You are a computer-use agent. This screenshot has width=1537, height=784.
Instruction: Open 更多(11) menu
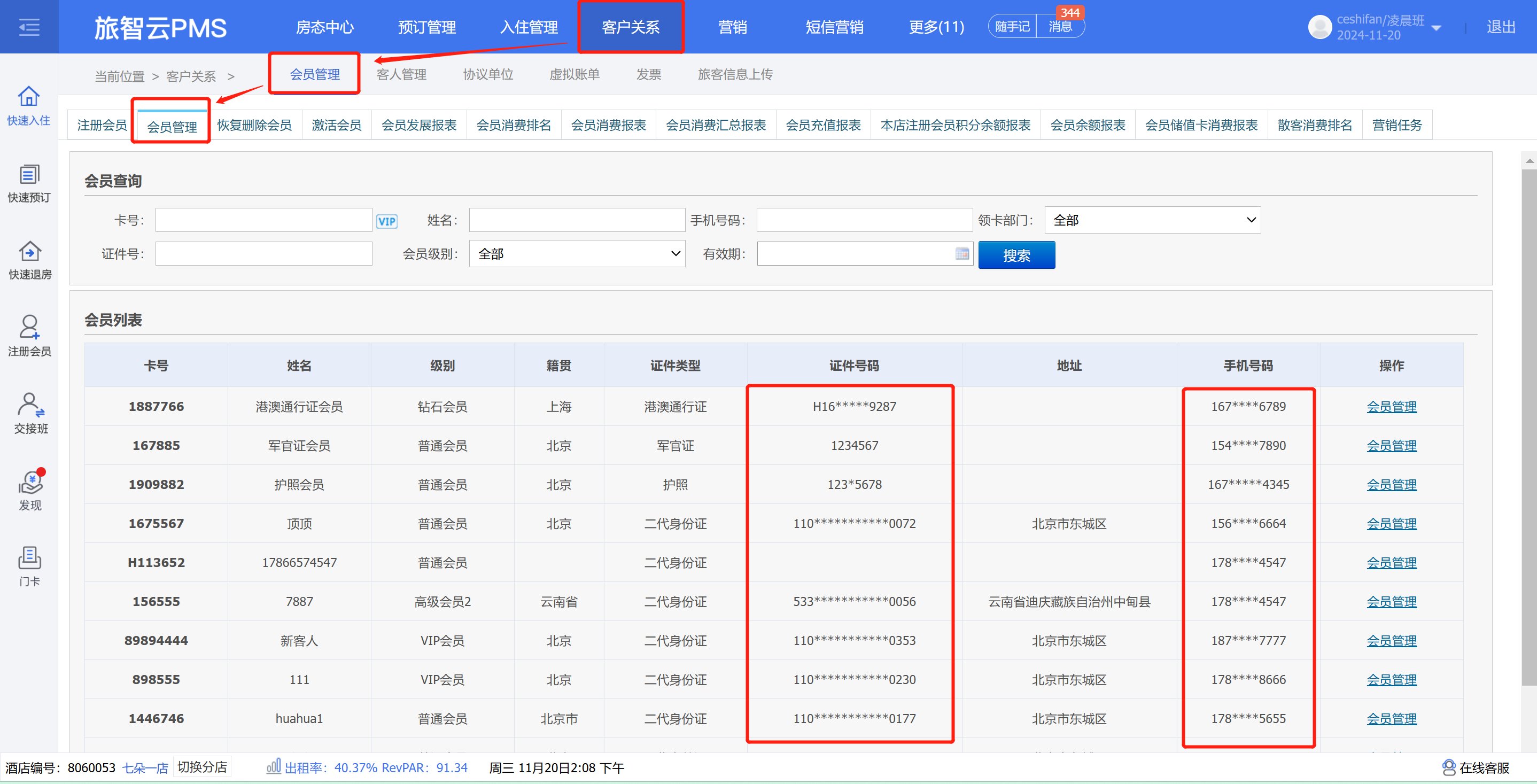point(936,27)
